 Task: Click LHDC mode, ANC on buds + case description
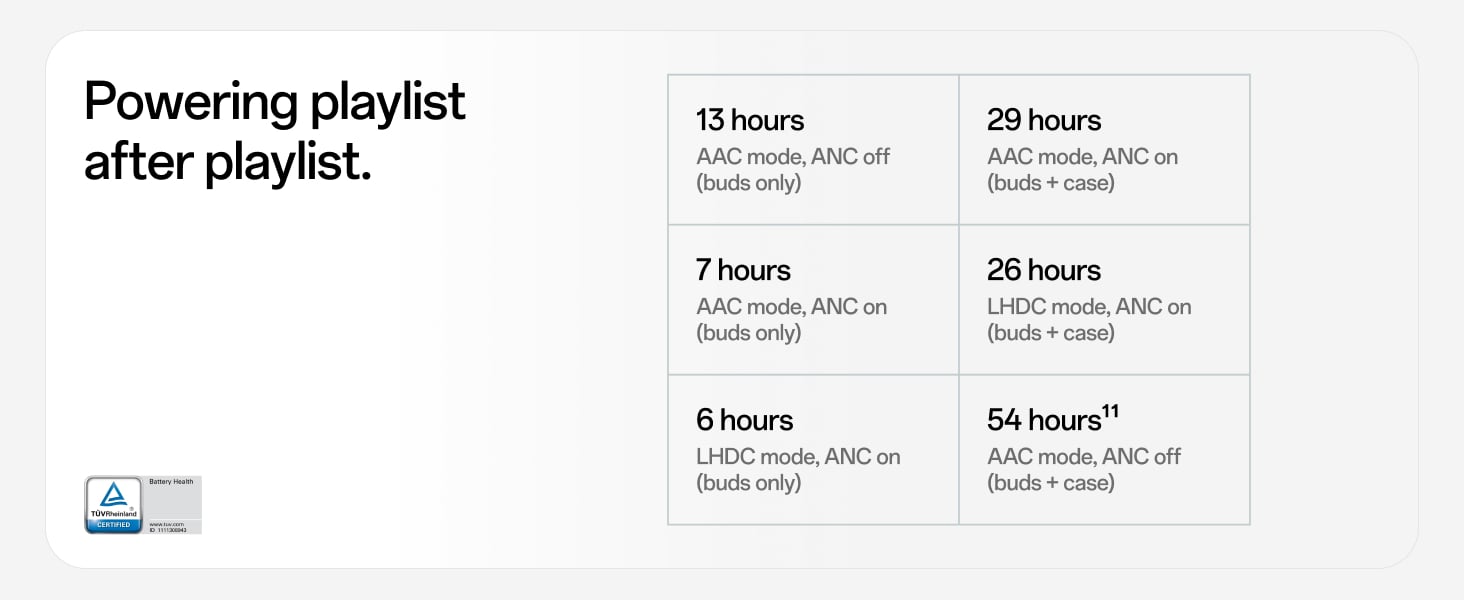(1089, 320)
